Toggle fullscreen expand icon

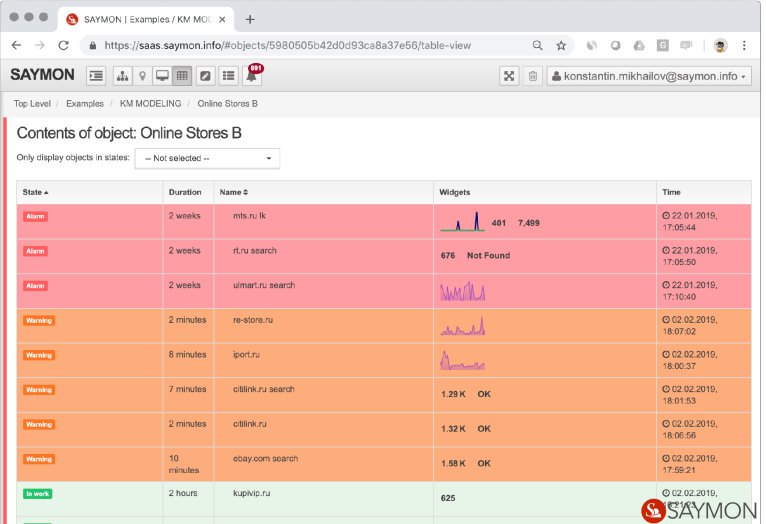[x=509, y=76]
